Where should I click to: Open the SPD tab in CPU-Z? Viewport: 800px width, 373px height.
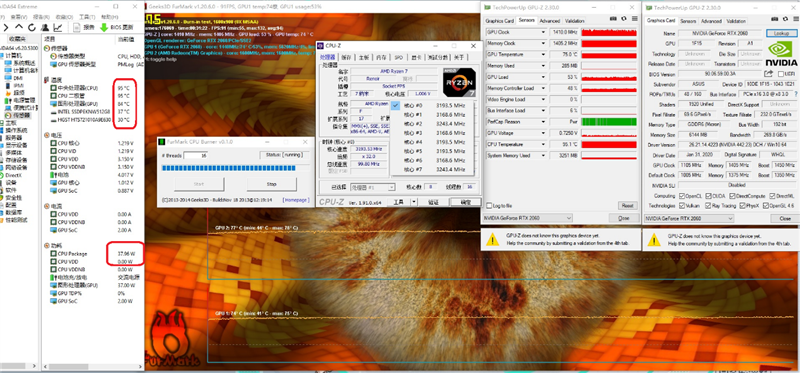tap(398, 58)
